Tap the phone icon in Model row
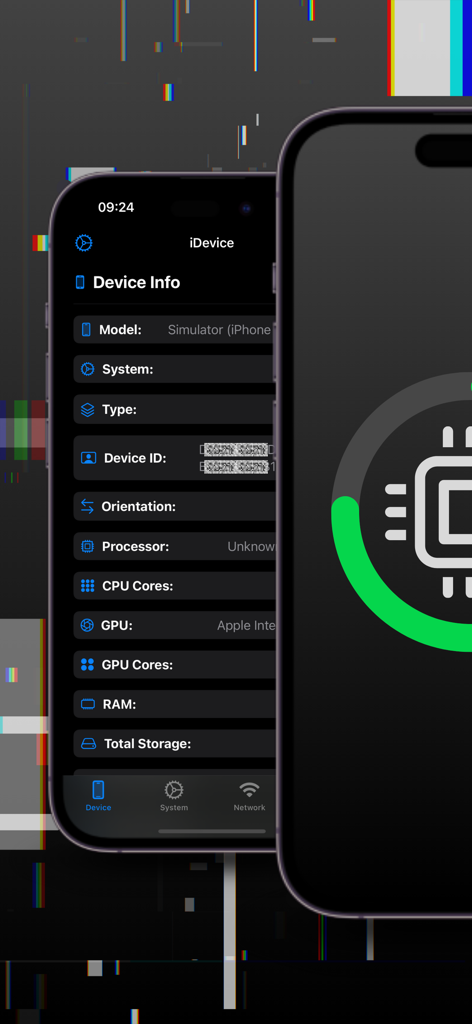472x1024 pixels. (86, 330)
